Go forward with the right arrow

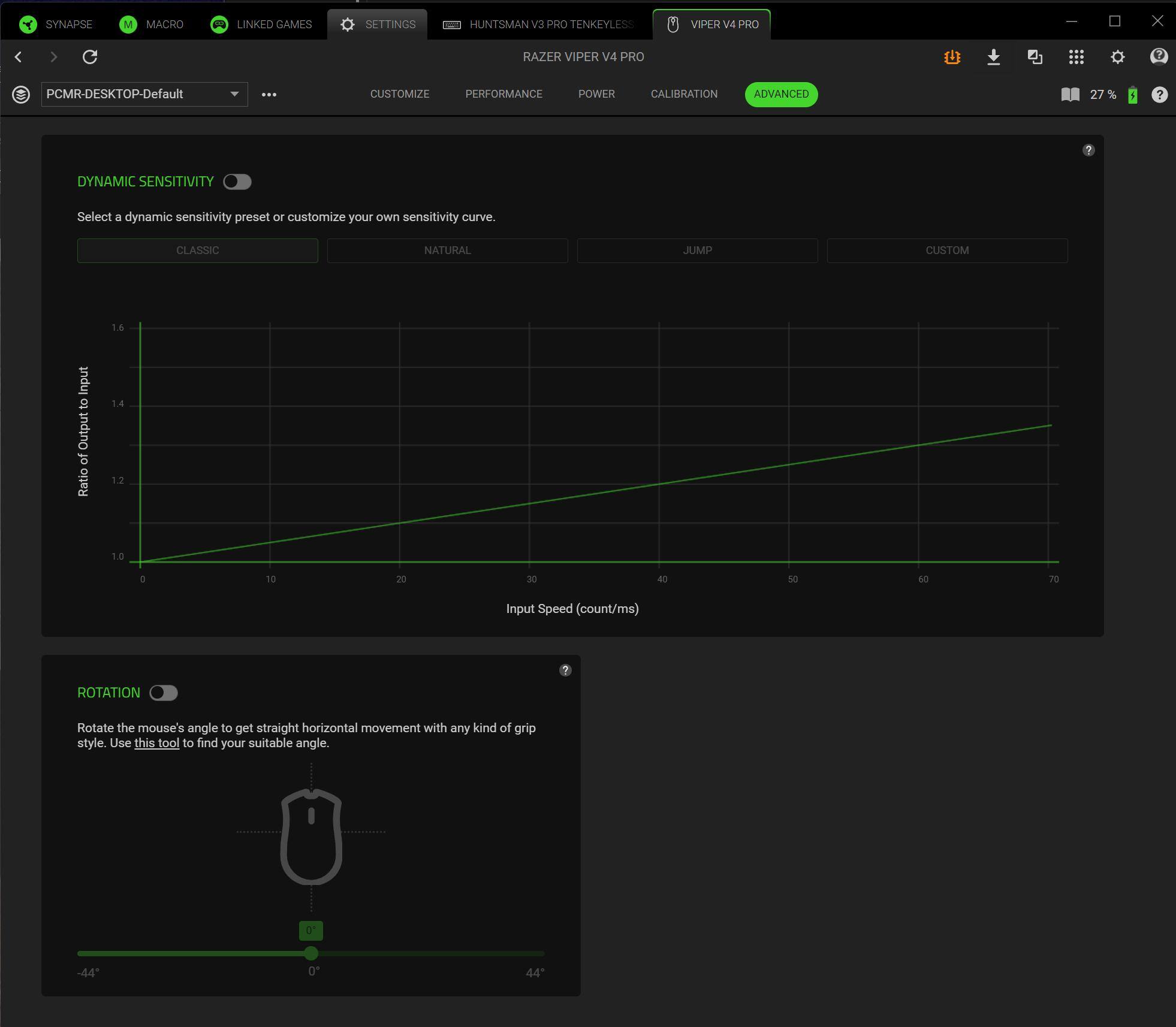(54, 57)
